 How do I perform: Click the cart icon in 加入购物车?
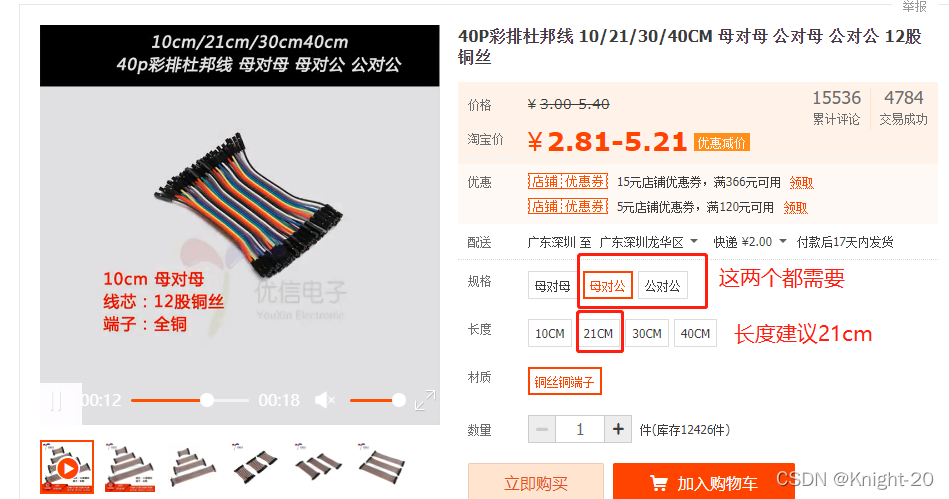coord(658,483)
